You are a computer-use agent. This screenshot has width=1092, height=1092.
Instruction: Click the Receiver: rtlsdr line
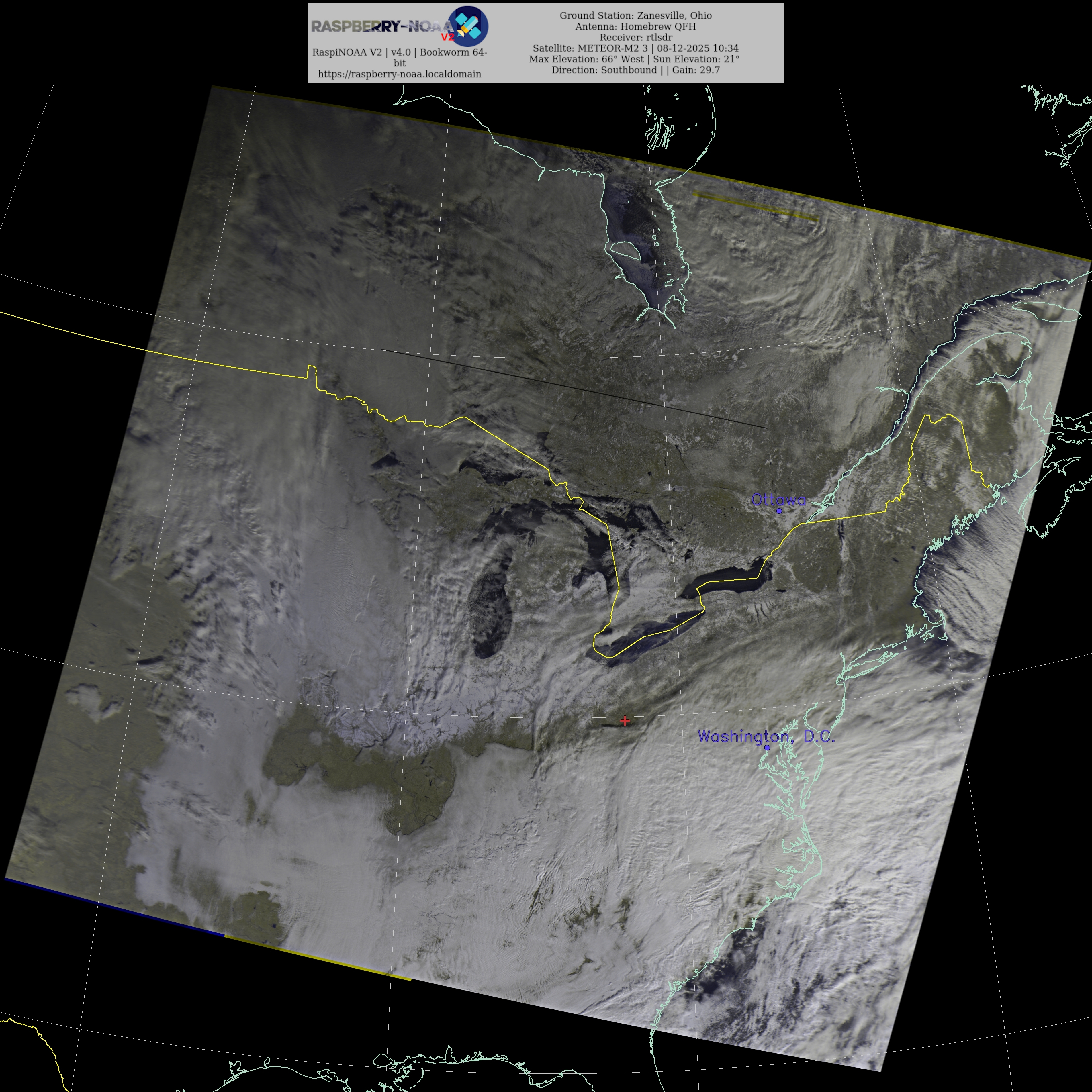coord(636,37)
